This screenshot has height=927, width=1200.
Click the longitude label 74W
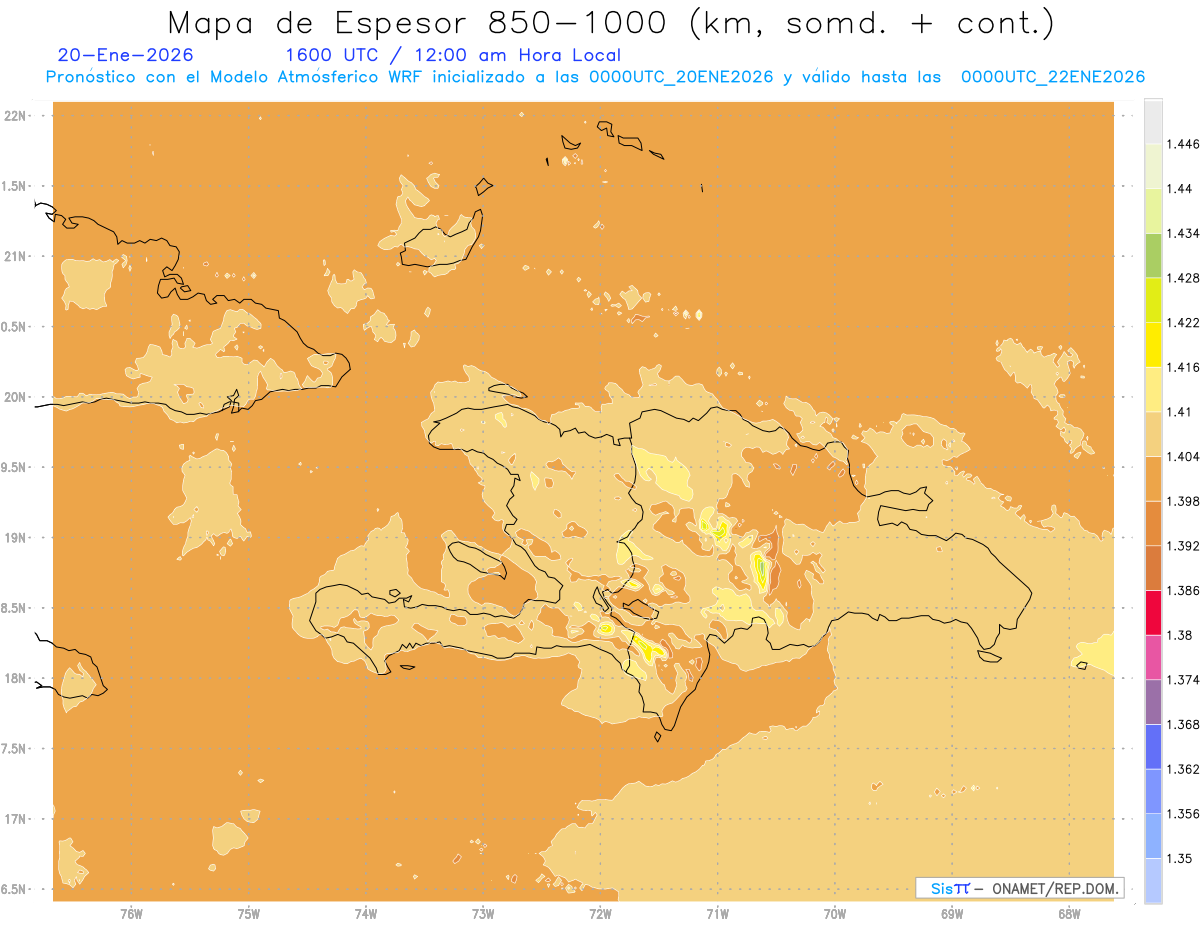coord(366,913)
